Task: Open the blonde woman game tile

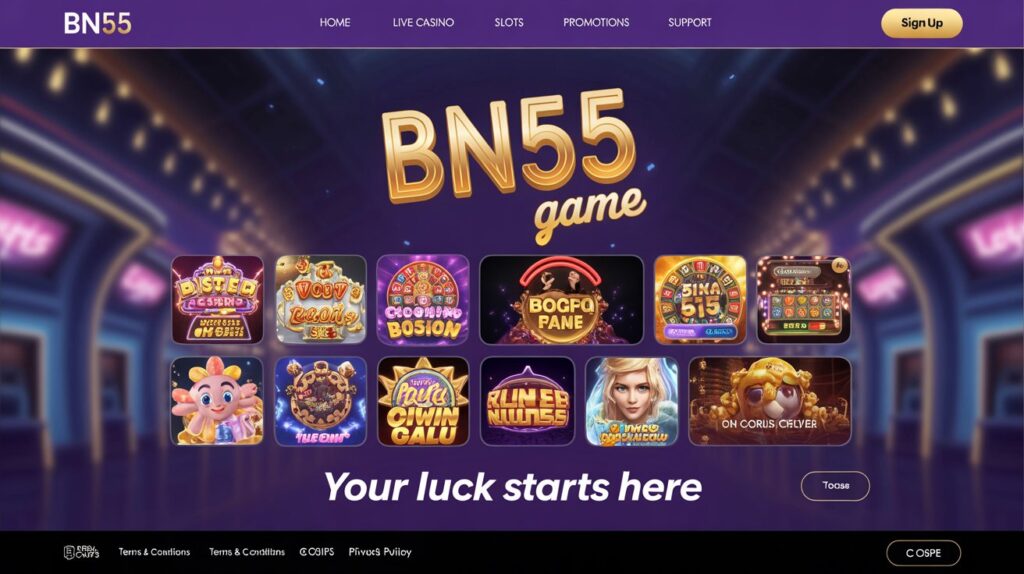Action: pyautogui.click(x=632, y=401)
